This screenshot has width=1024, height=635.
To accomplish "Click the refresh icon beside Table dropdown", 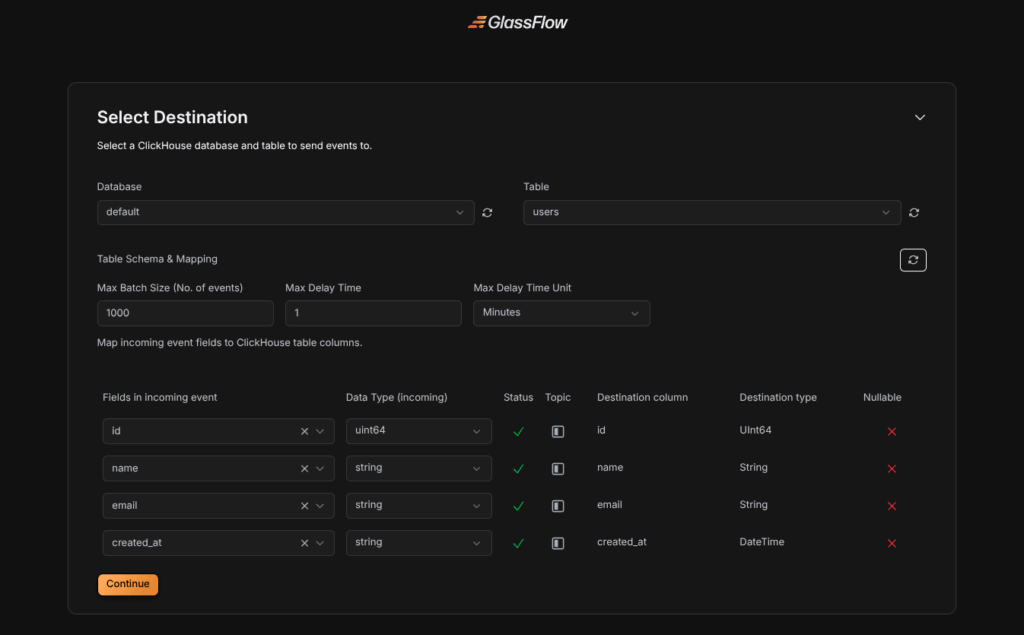I will 914,213.
